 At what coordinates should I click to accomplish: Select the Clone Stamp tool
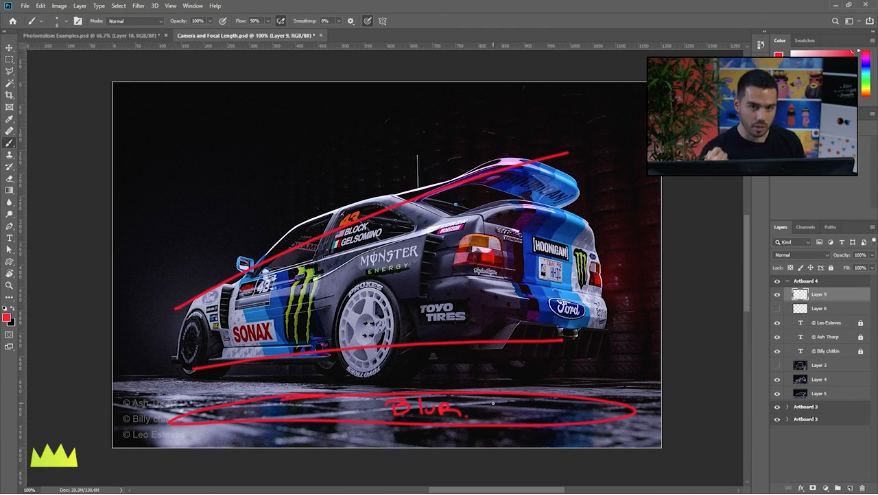9,155
